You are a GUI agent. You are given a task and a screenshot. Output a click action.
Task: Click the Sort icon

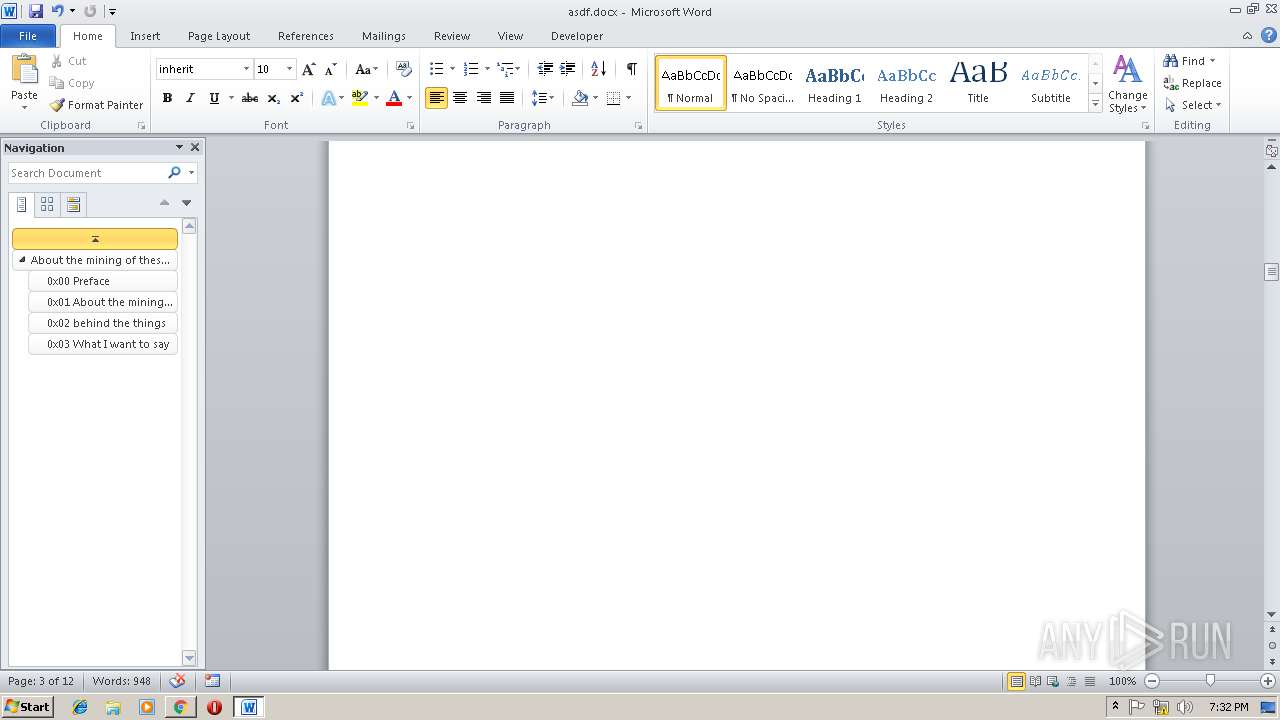click(598, 69)
